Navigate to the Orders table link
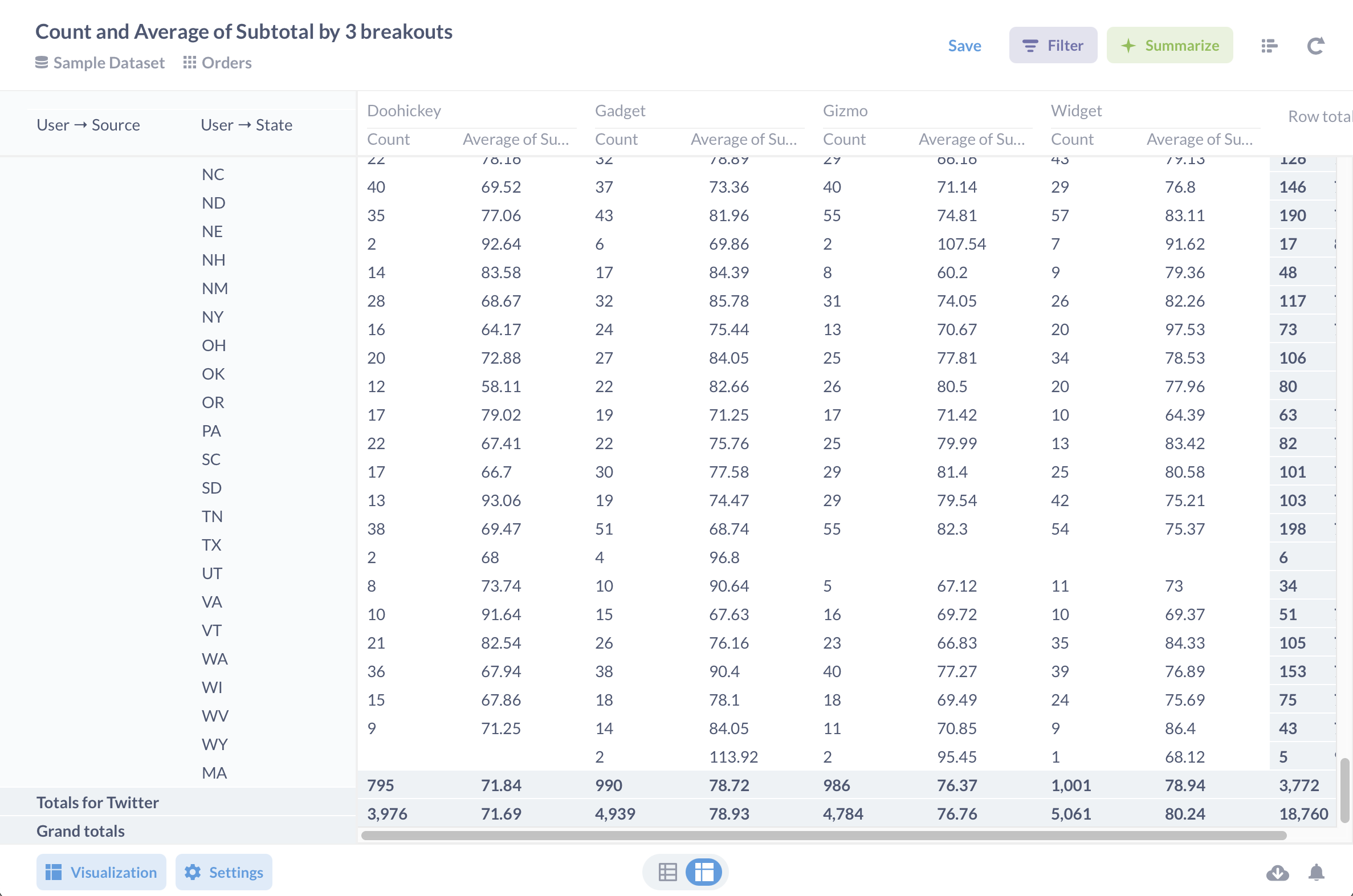The height and width of the screenshot is (896, 1353). [226, 63]
